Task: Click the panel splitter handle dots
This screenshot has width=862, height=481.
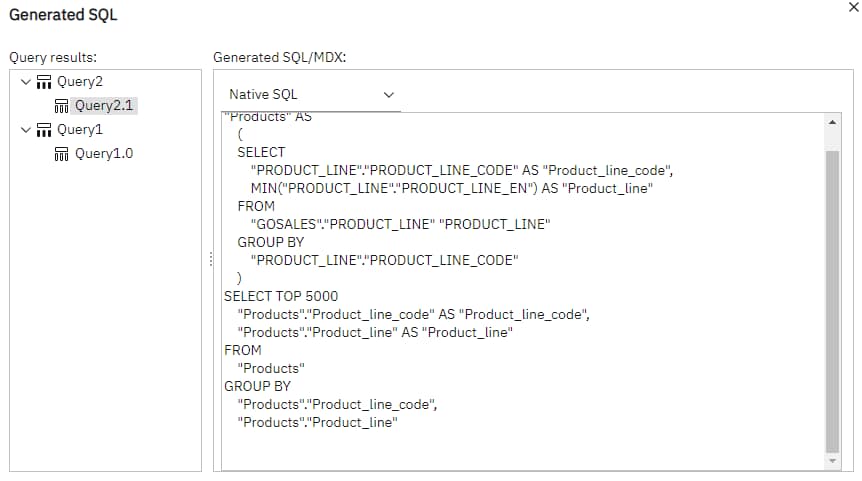Action: pos(211,259)
